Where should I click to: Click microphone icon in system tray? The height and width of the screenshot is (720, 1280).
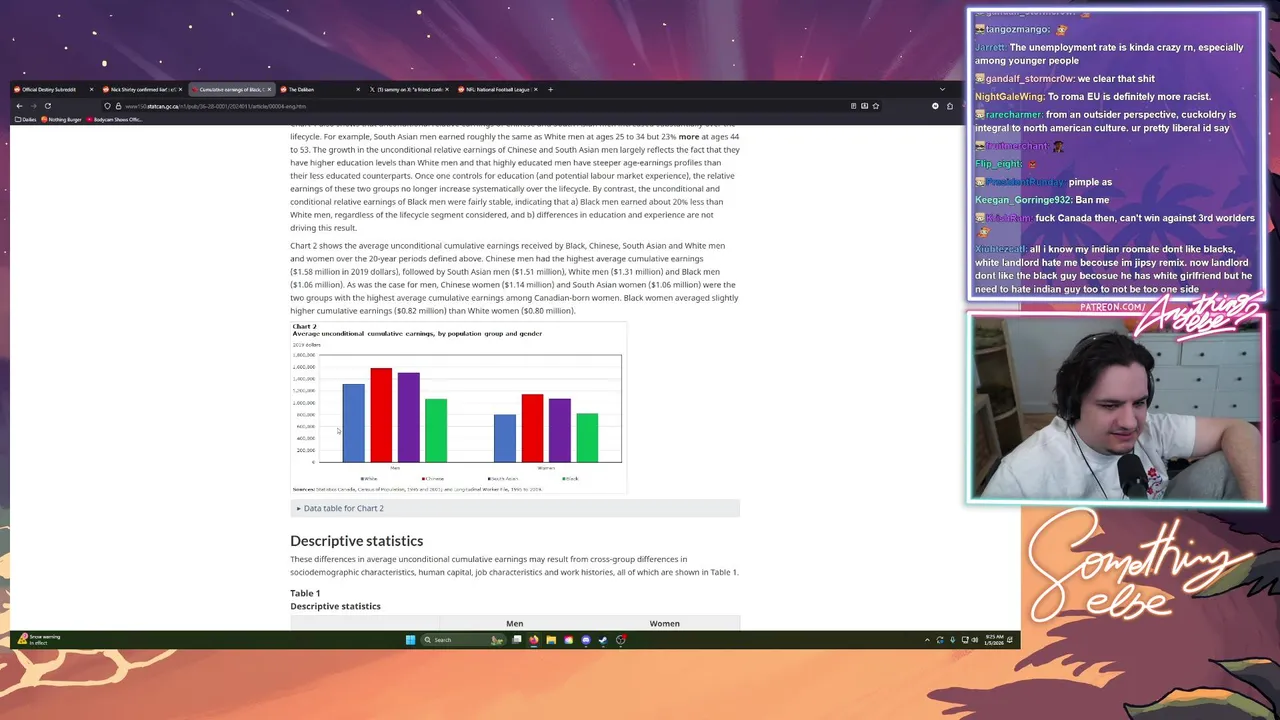(953, 640)
